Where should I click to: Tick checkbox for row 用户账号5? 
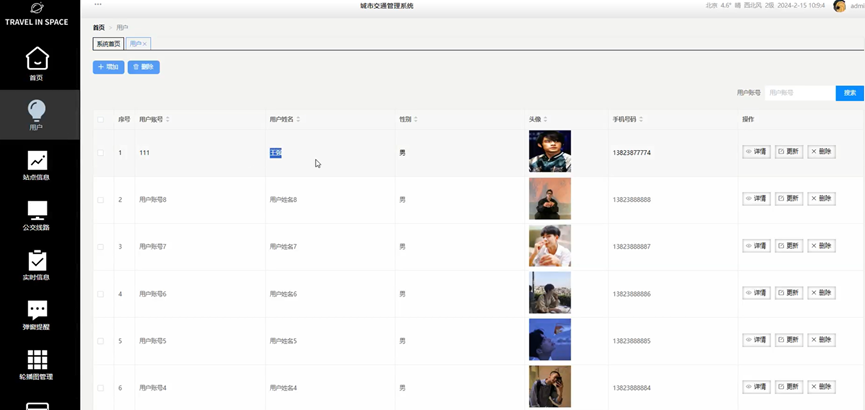(100, 341)
